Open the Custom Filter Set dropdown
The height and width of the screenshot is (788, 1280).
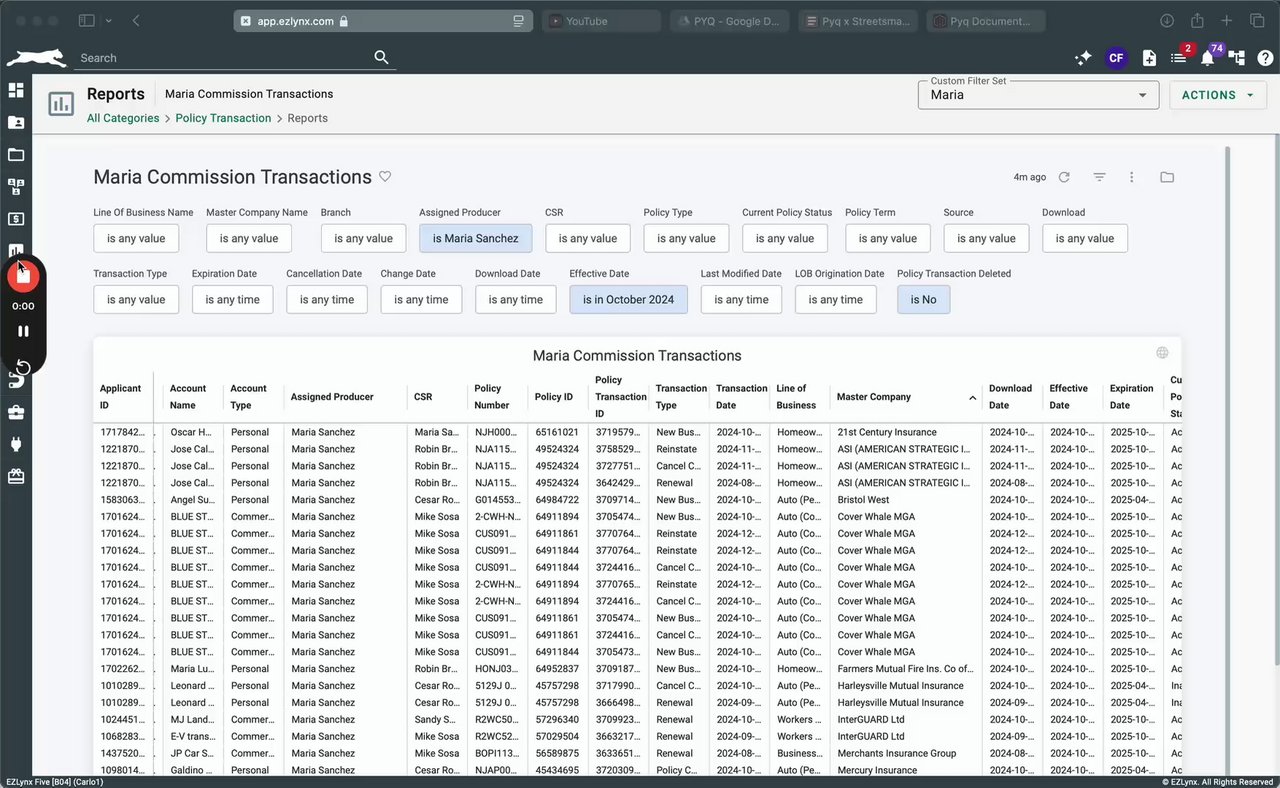1038,95
